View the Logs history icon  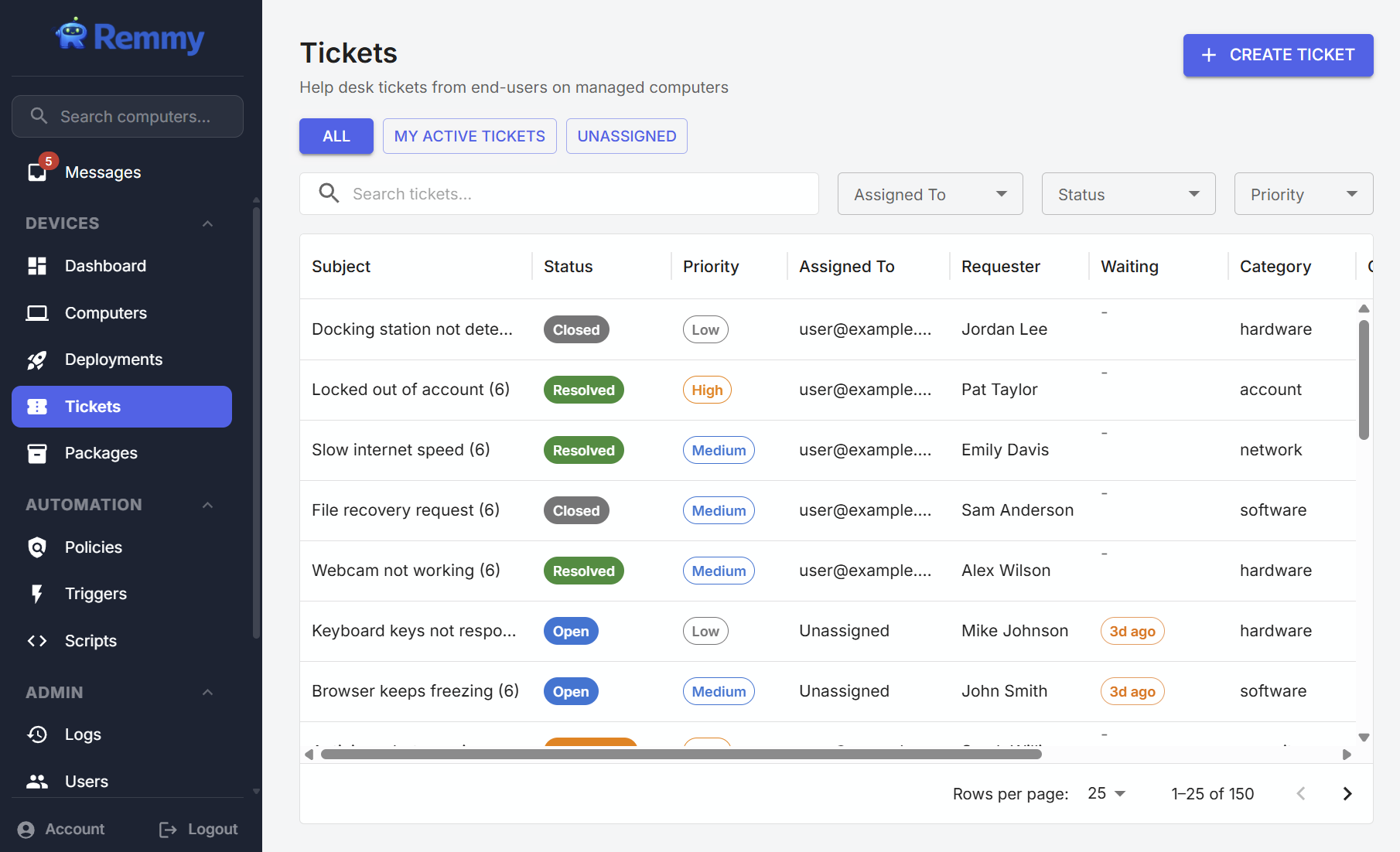37,734
